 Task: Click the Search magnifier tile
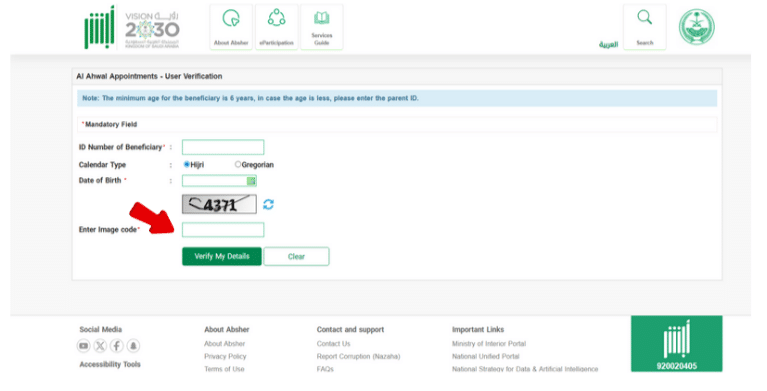pyautogui.click(x=645, y=27)
